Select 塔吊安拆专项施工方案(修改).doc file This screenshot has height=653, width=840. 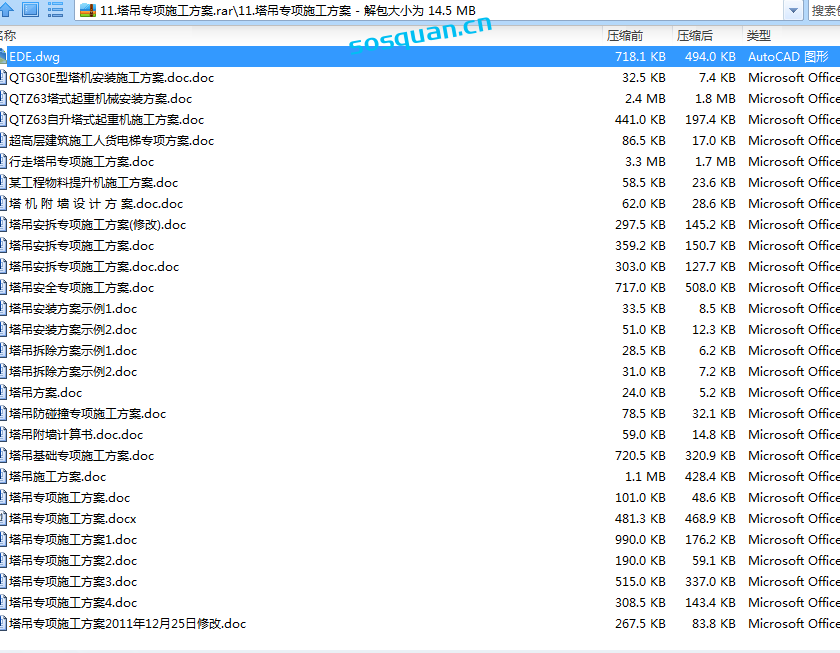tap(97, 225)
